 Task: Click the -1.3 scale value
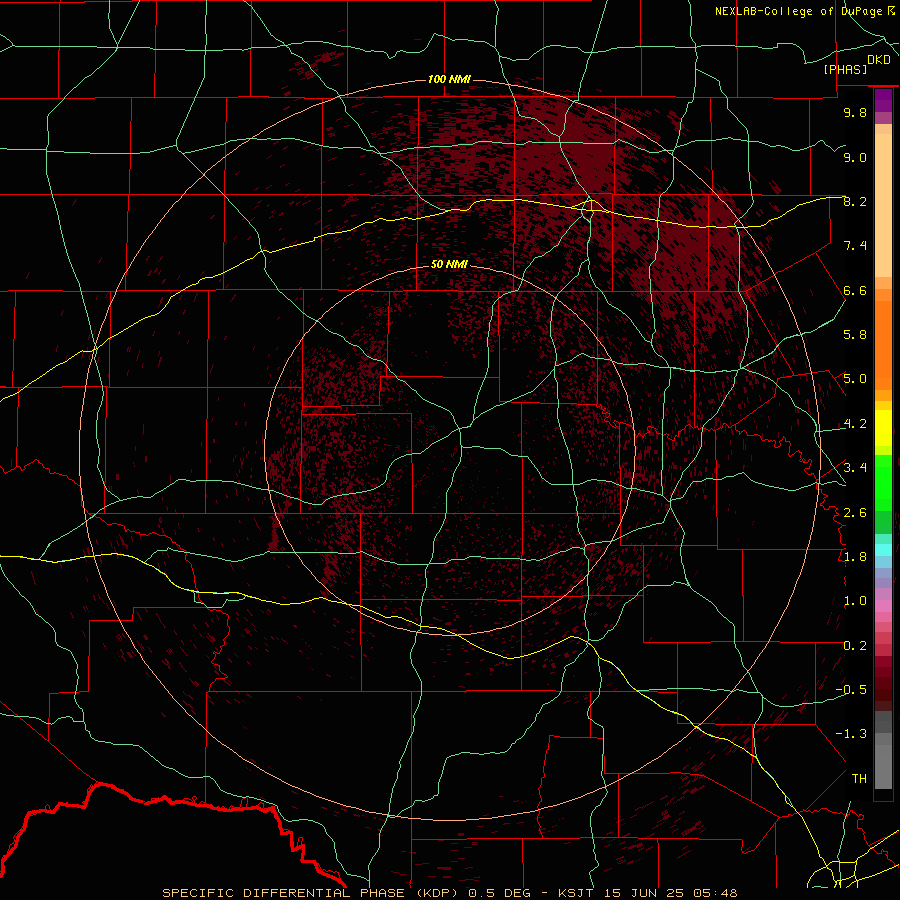(851, 734)
